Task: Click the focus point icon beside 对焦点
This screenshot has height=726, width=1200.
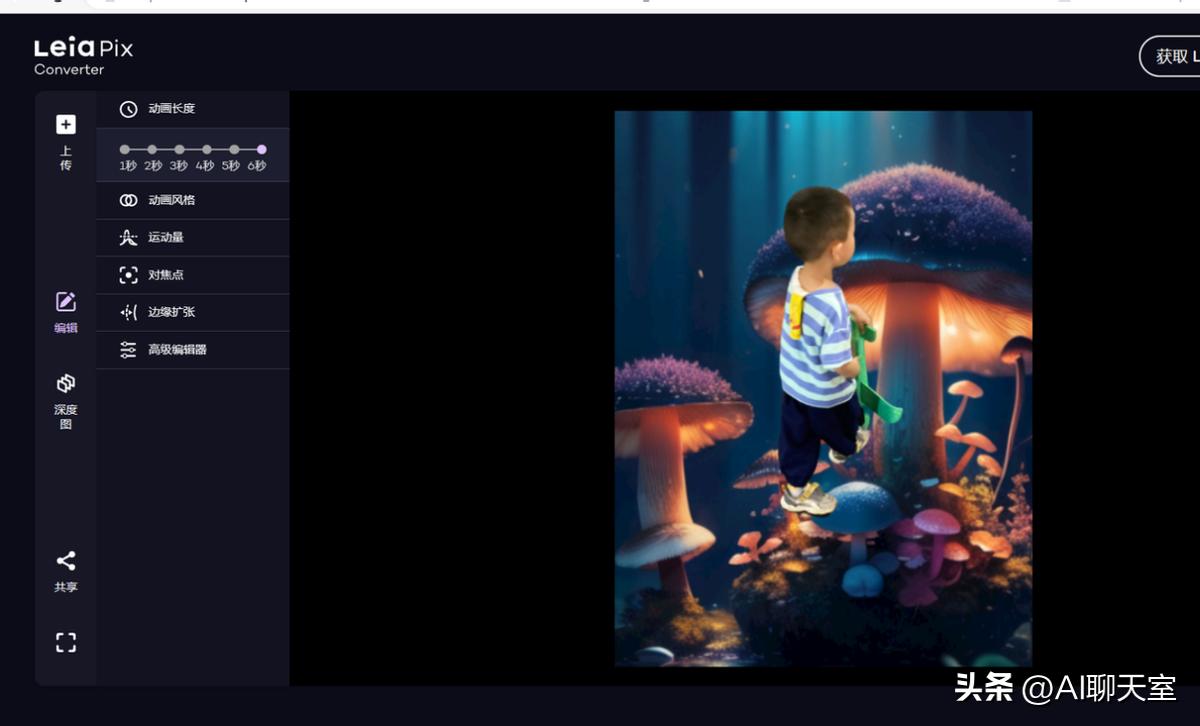Action: click(128, 275)
